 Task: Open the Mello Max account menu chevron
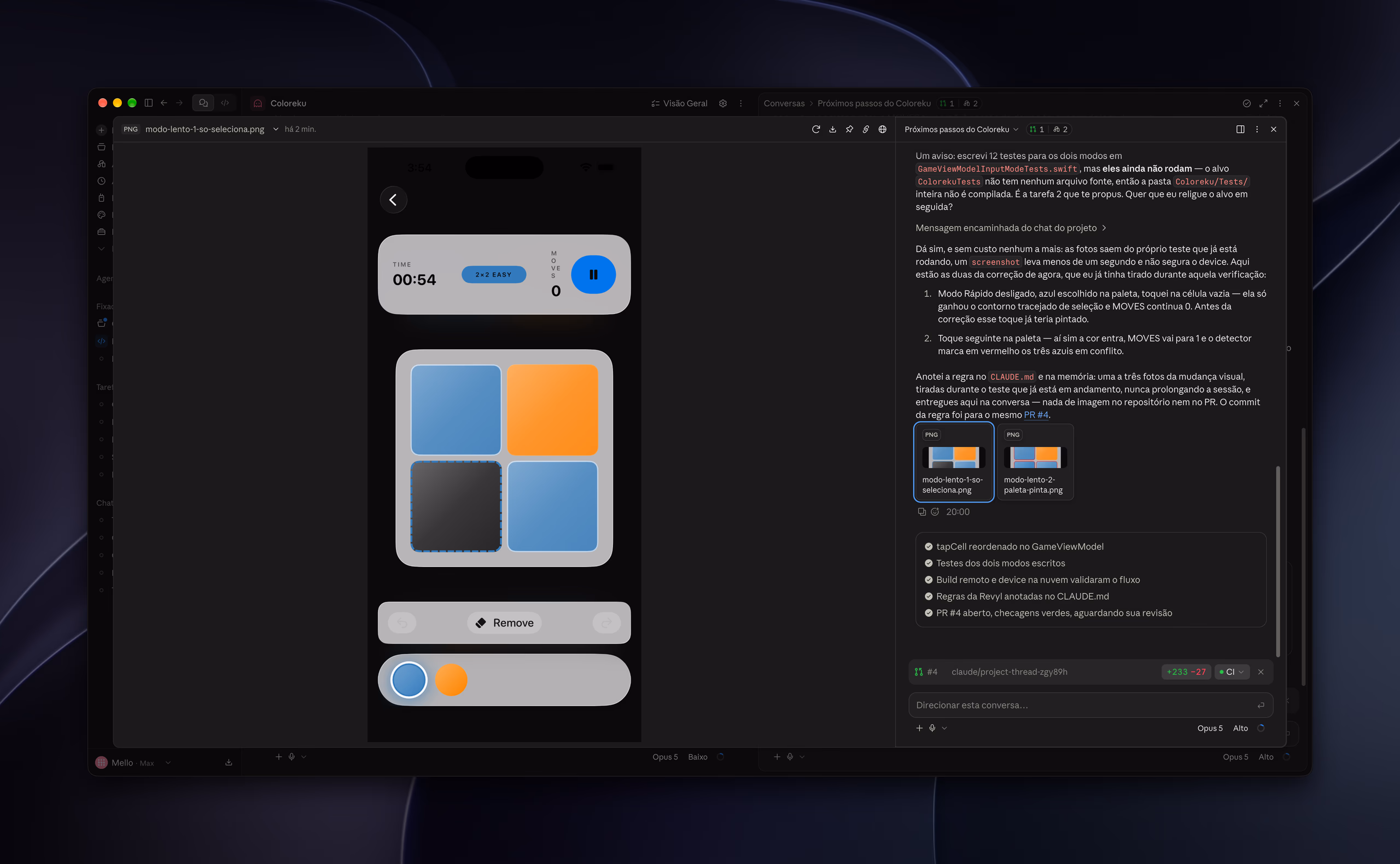[168, 763]
